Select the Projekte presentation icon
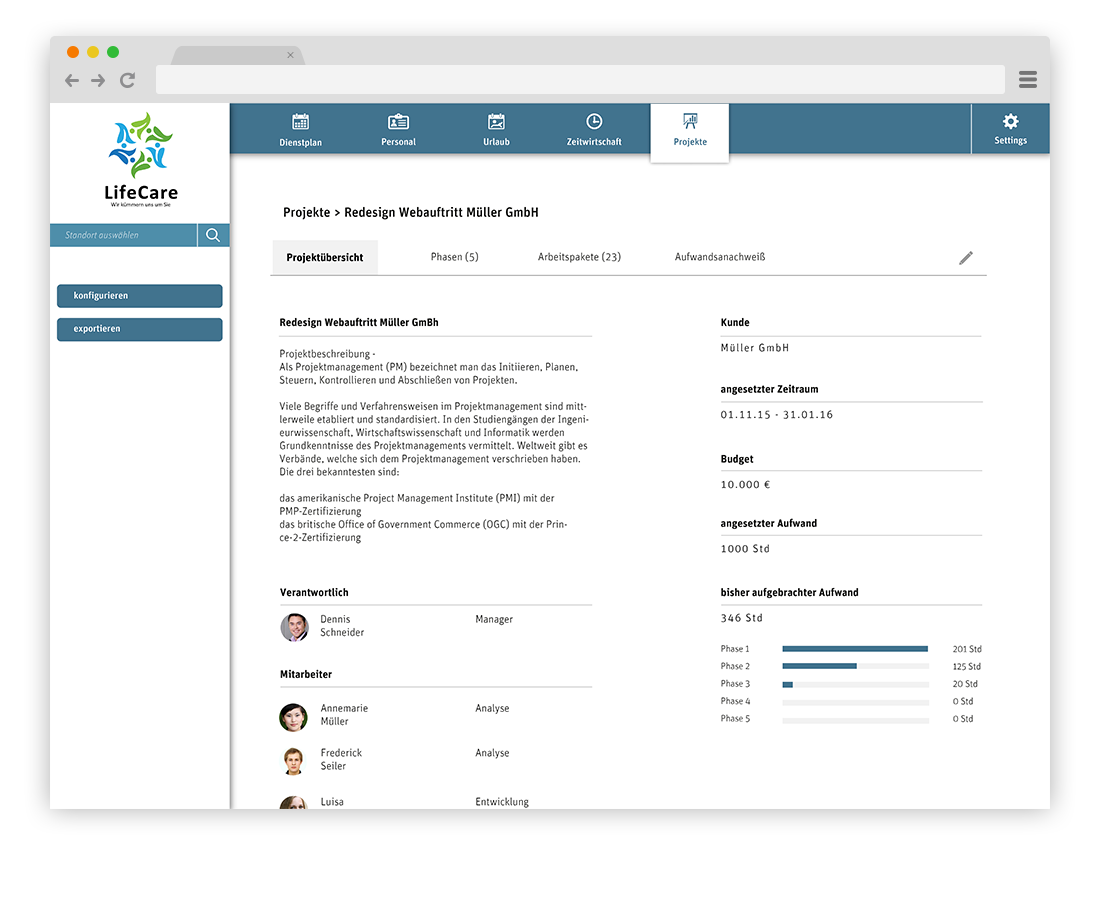The height and width of the screenshot is (898, 1100). 690,121
